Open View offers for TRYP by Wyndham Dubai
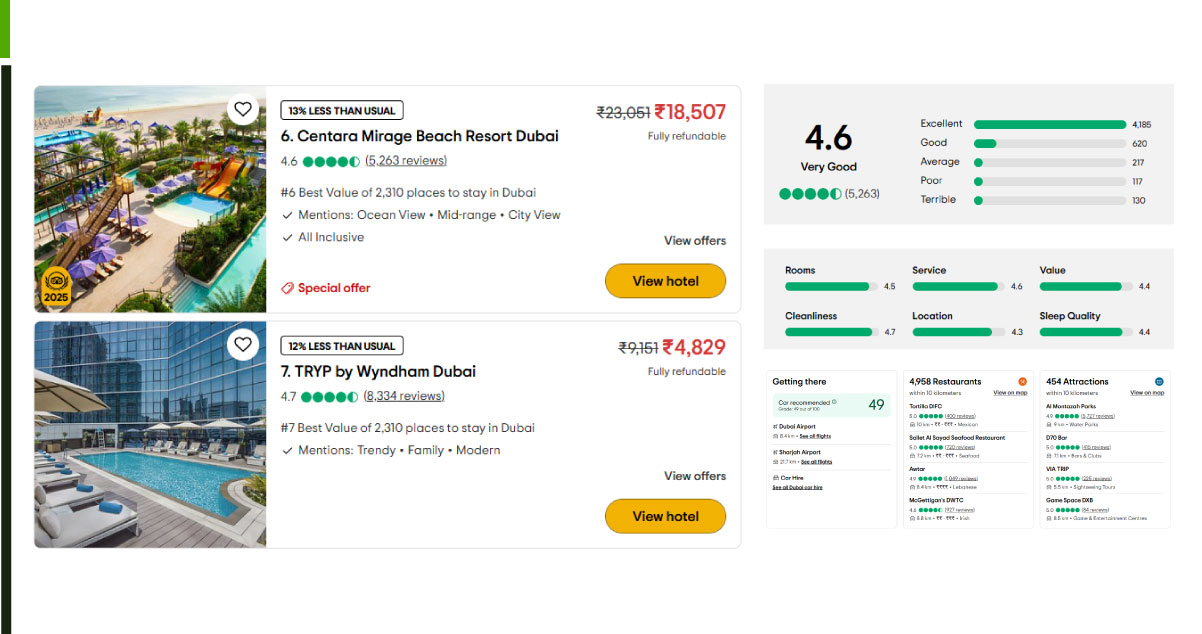This screenshot has height=634, width=1202. coord(695,476)
